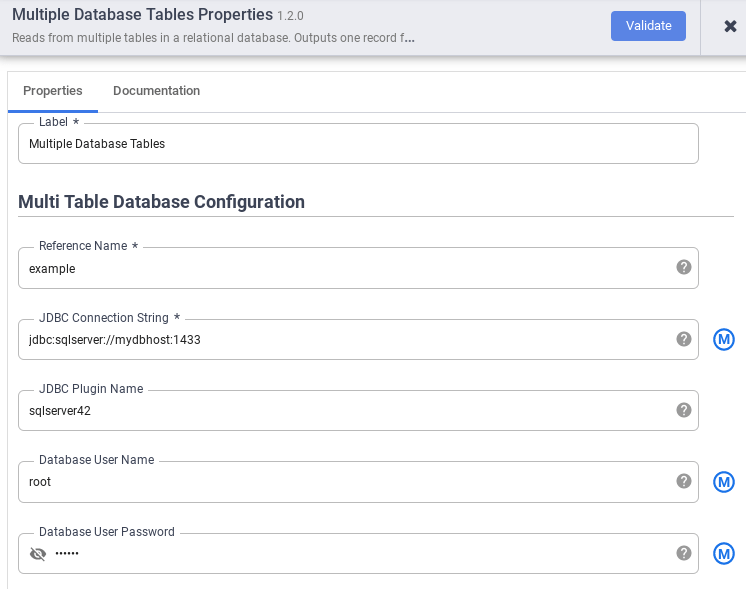
Task: Click the JDBC Connection String help icon
Action: tap(684, 339)
